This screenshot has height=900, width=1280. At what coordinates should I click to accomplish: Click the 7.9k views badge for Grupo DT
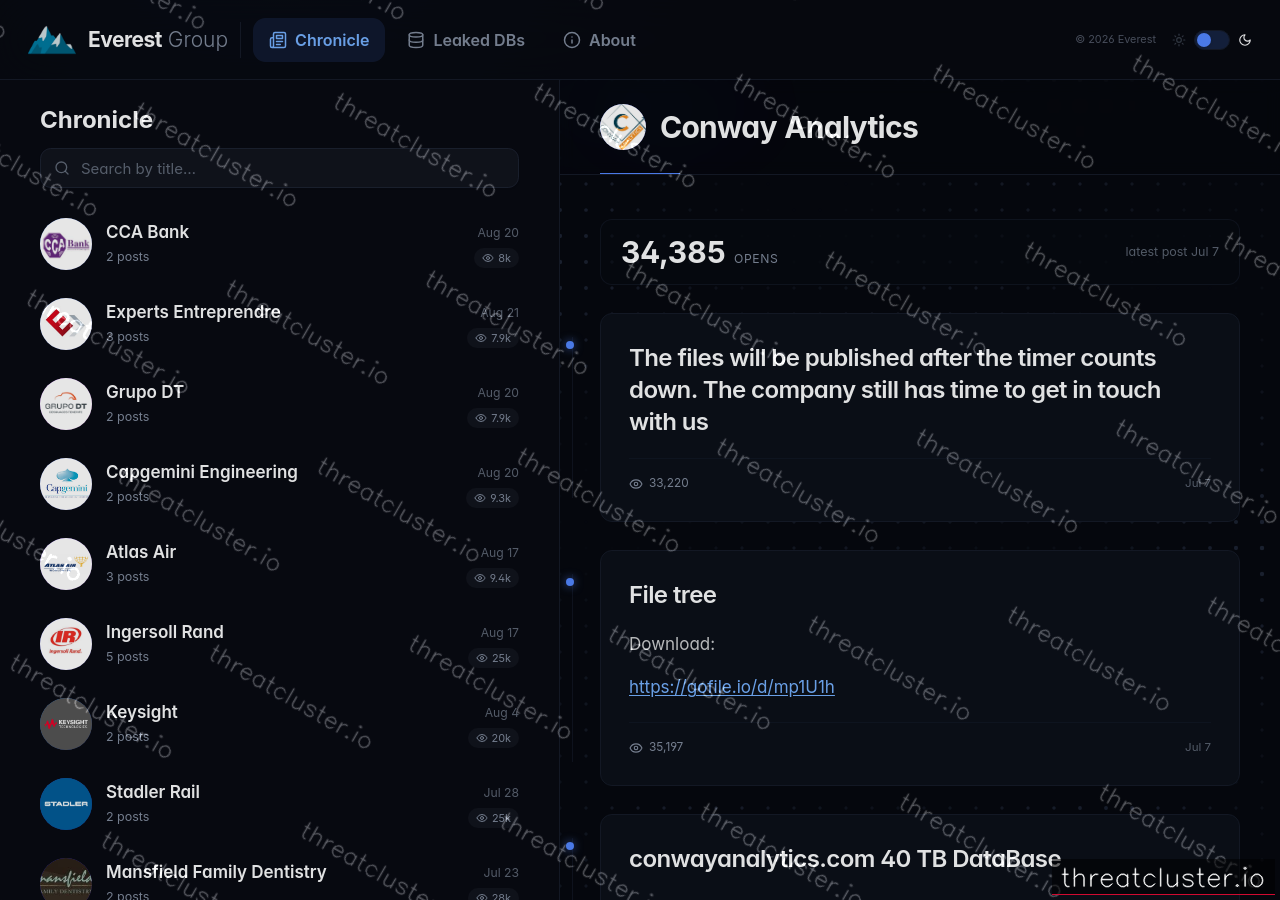[x=493, y=418]
